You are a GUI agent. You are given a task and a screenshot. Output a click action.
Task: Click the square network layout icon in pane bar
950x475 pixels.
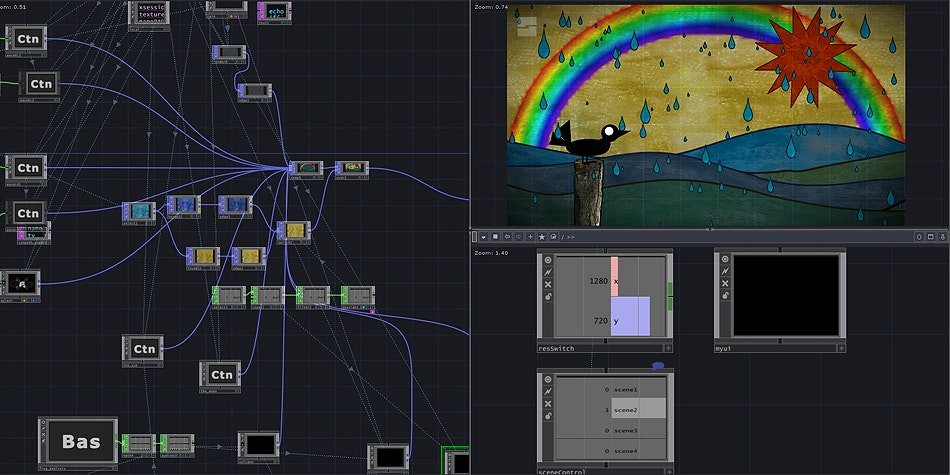pyautogui.click(x=495, y=237)
